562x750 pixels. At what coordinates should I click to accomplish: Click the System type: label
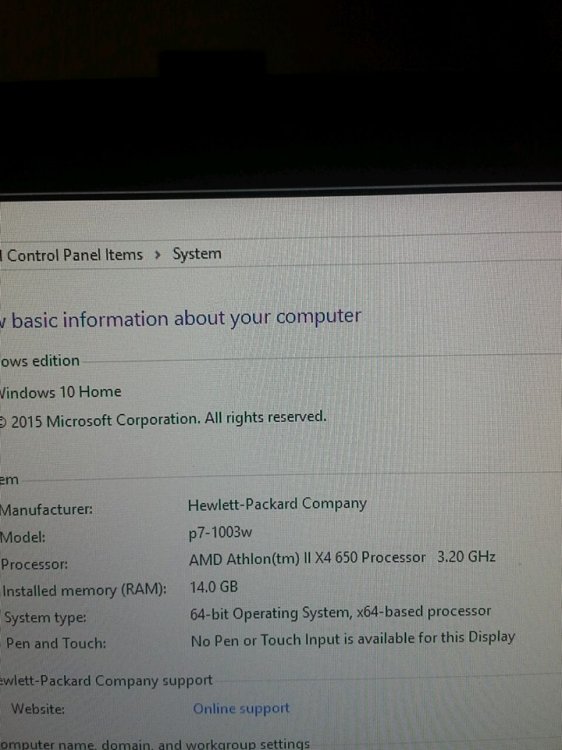point(45,618)
